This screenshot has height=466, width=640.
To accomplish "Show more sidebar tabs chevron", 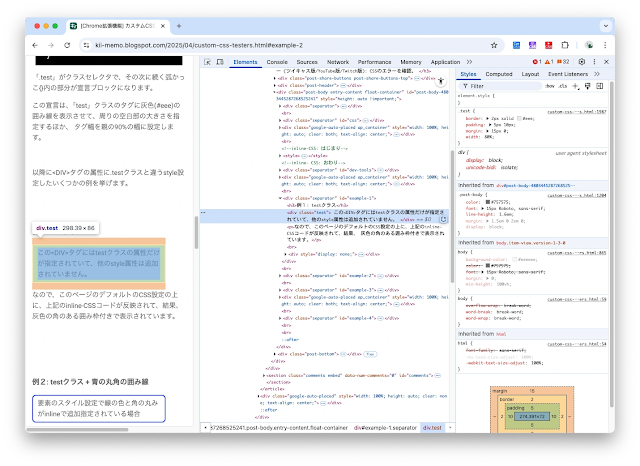I will 597,74.
